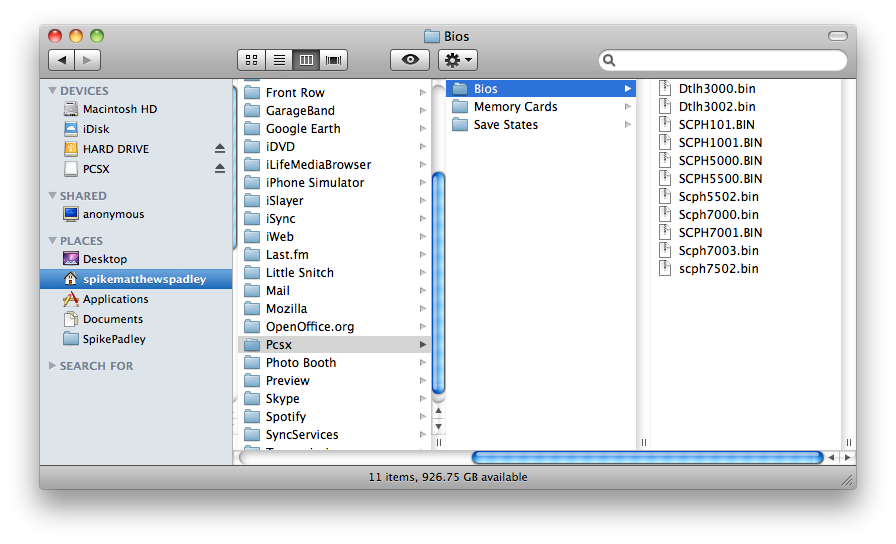Collapse the PLACES sidebar section
896x544 pixels.
pyautogui.click(x=53, y=241)
